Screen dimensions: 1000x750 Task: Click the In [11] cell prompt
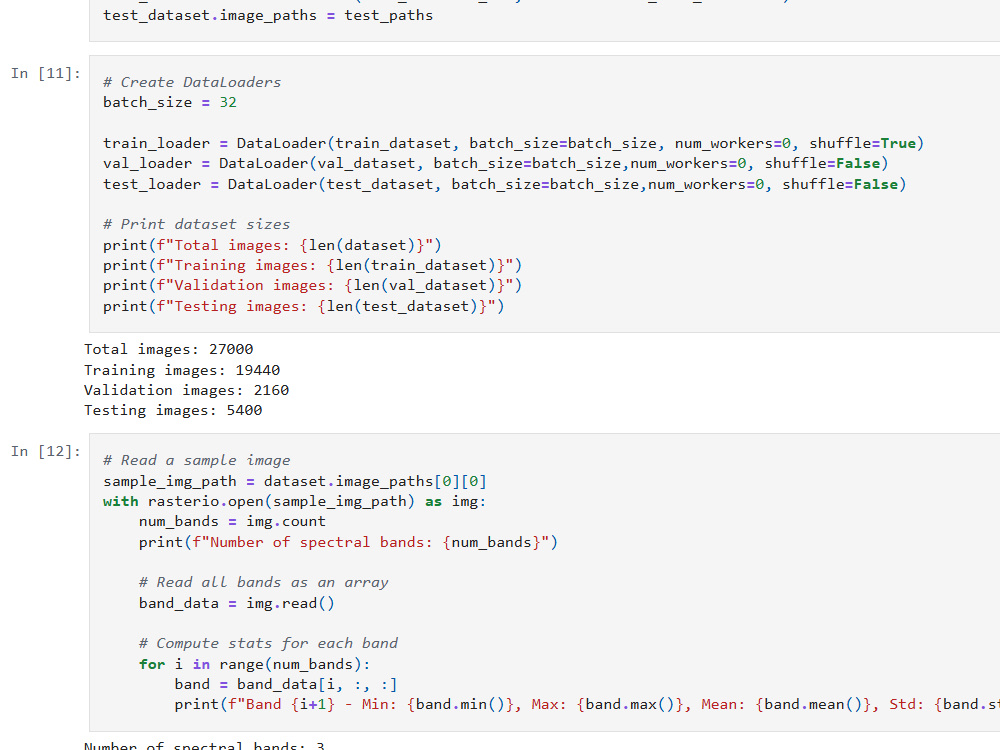pyautogui.click(x=46, y=73)
